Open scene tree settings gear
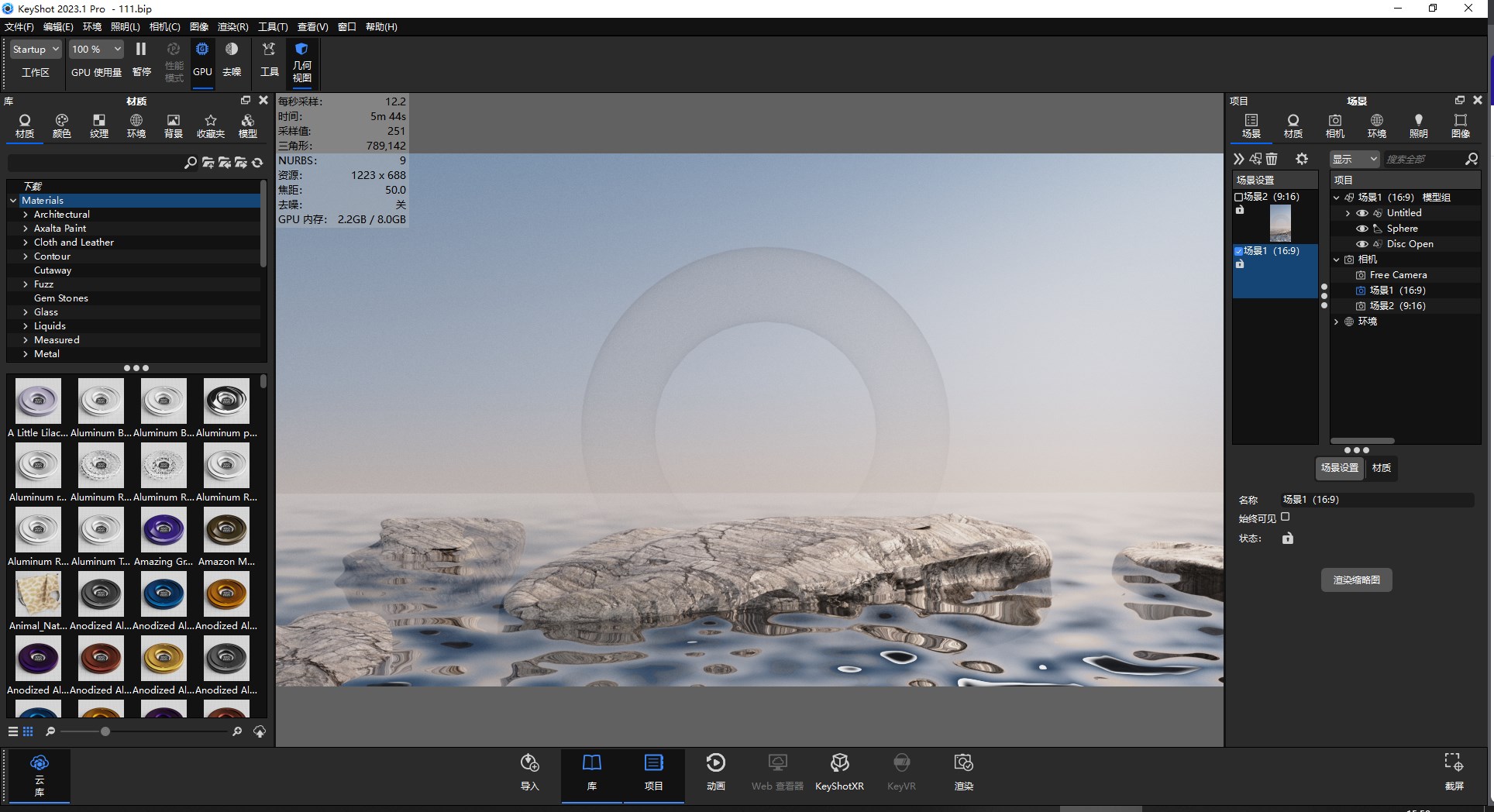The height and width of the screenshot is (812, 1494). pos(1302,159)
